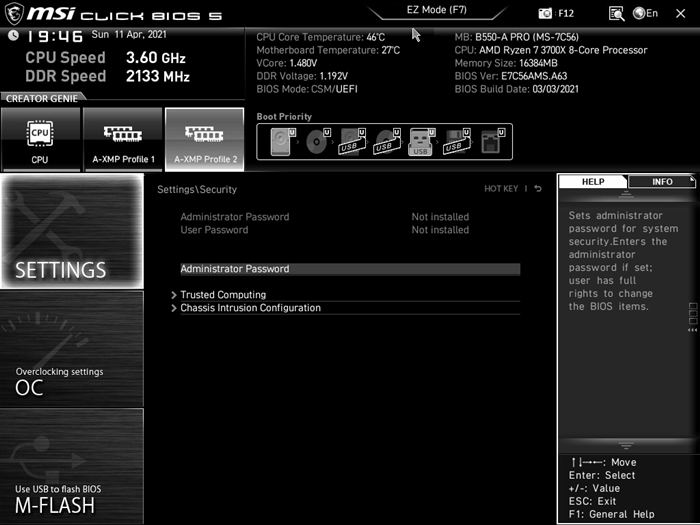Select the USB CD/DVD boot device

coord(387,142)
